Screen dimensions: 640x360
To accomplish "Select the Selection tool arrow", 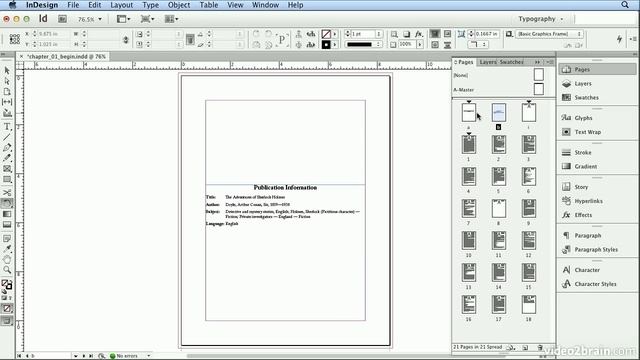I will point(7,71).
